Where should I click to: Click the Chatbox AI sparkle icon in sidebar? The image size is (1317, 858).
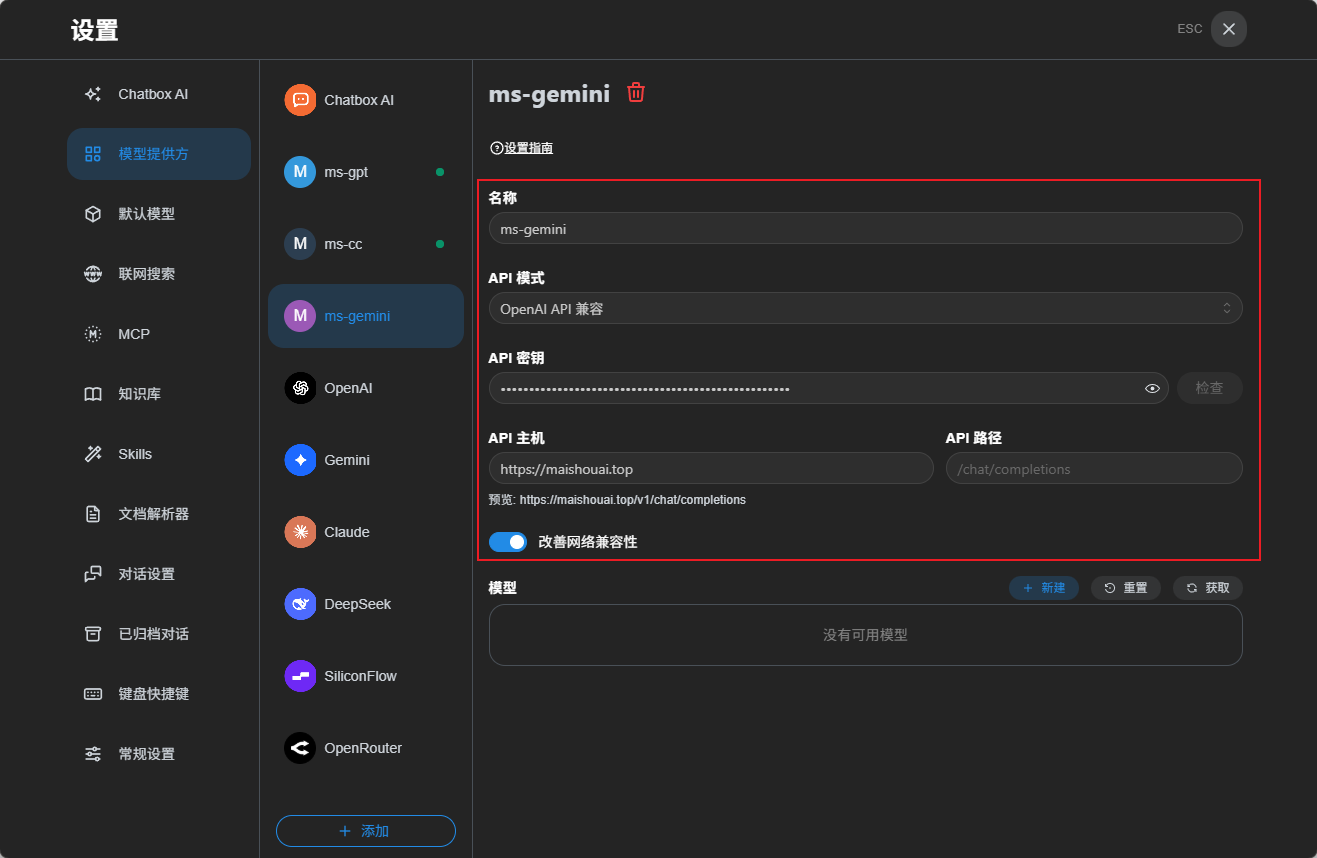pyautogui.click(x=93, y=94)
